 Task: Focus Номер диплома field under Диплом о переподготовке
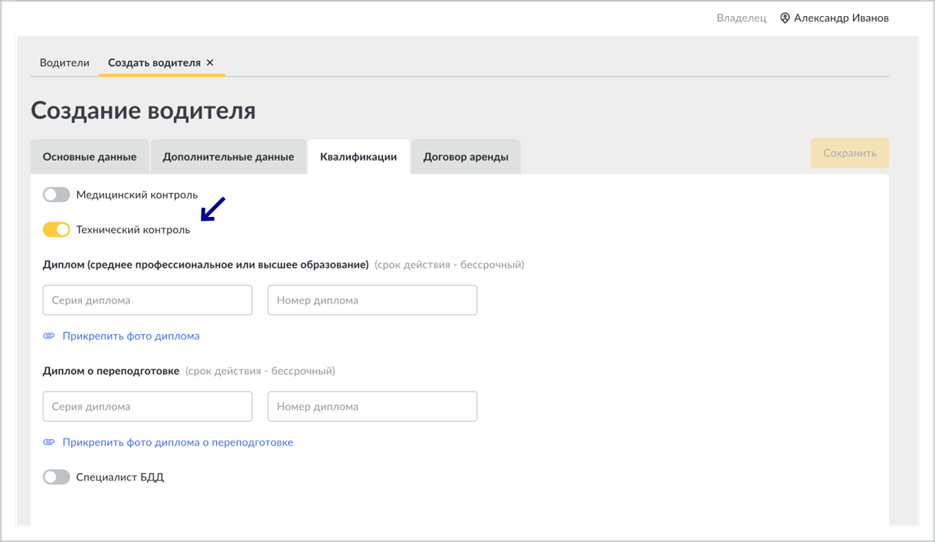click(372, 406)
